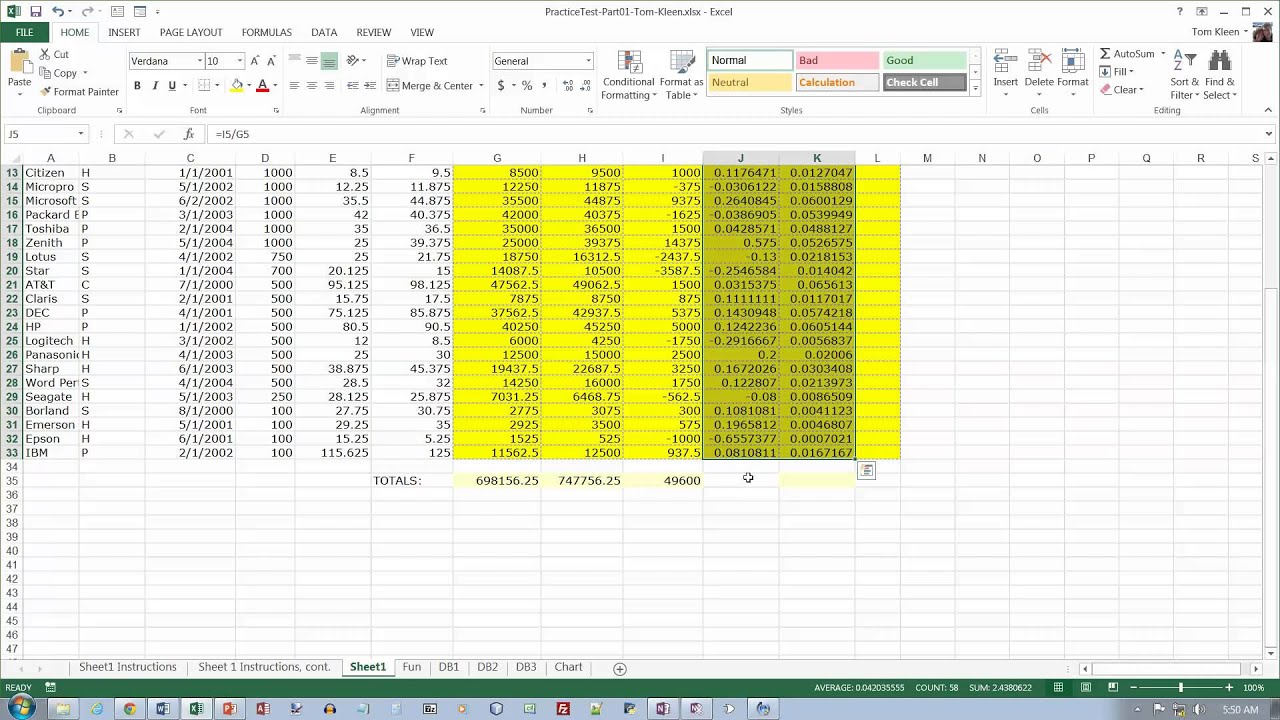Image resolution: width=1280 pixels, height=720 pixels.
Task: Apply the Check Cell style
Action: [925, 83]
